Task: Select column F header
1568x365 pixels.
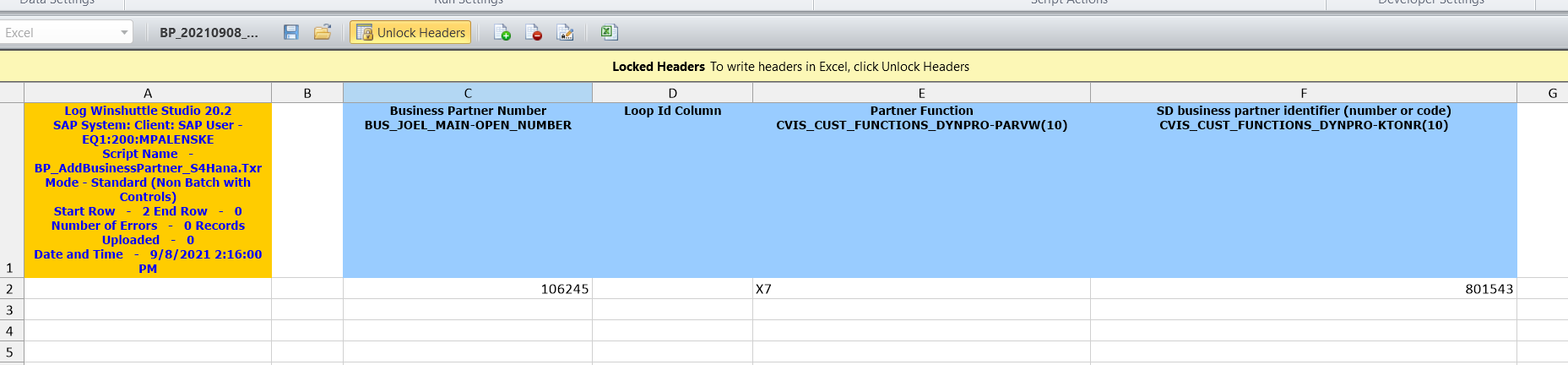Action: [x=1303, y=93]
